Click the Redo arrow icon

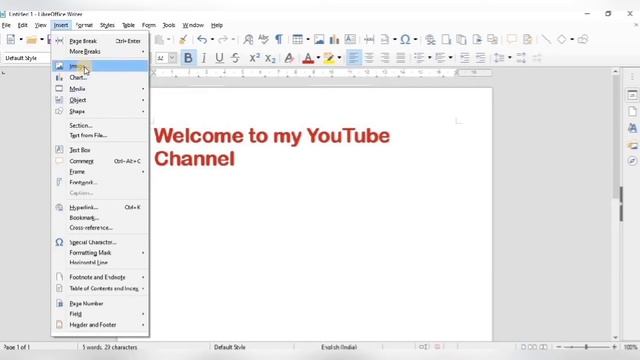(x=223, y=40)
